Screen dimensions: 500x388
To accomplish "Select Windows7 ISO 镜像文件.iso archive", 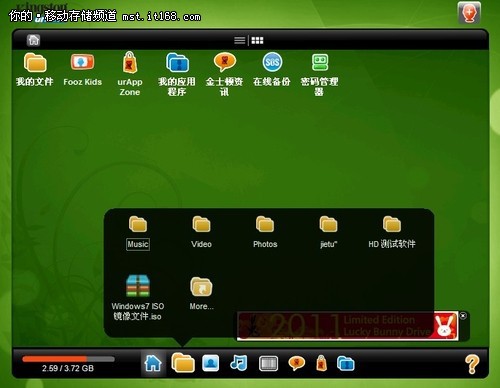I will [x=138, y=286].
